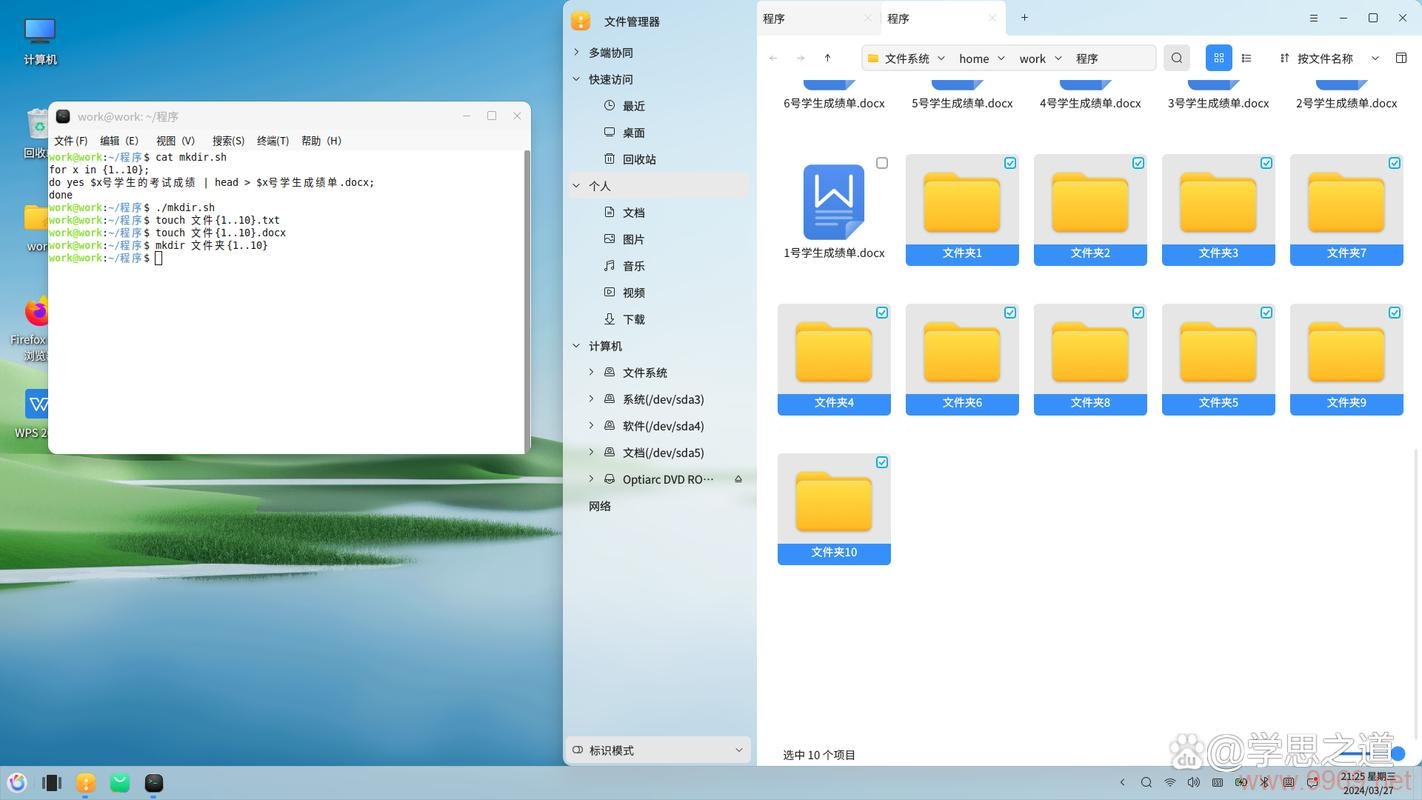Open the green app store taskbar icon
Screen dimensions: 1422x800
120,783
